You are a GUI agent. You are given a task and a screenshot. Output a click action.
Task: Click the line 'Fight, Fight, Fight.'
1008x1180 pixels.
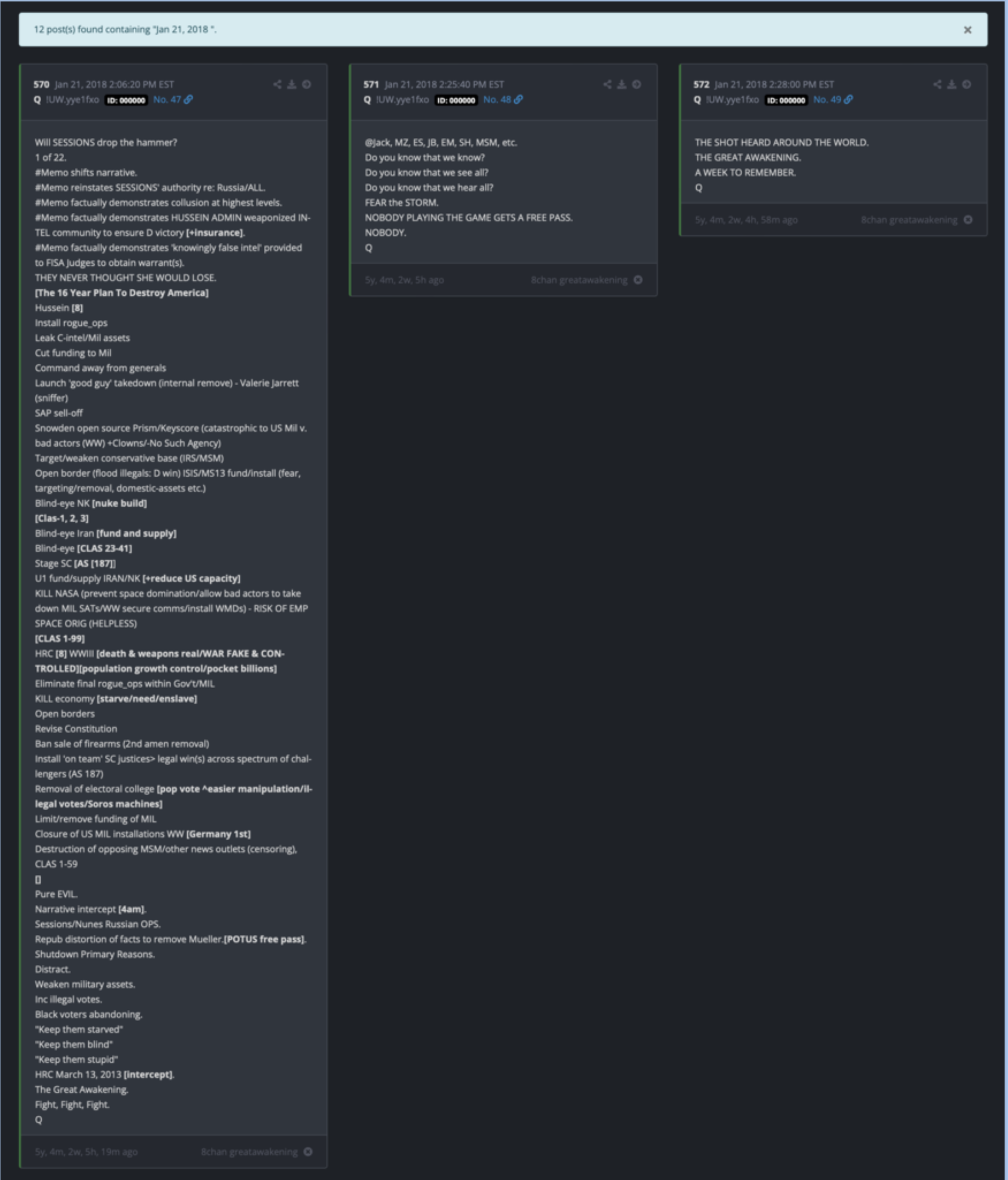click(x=72, y=1104)
